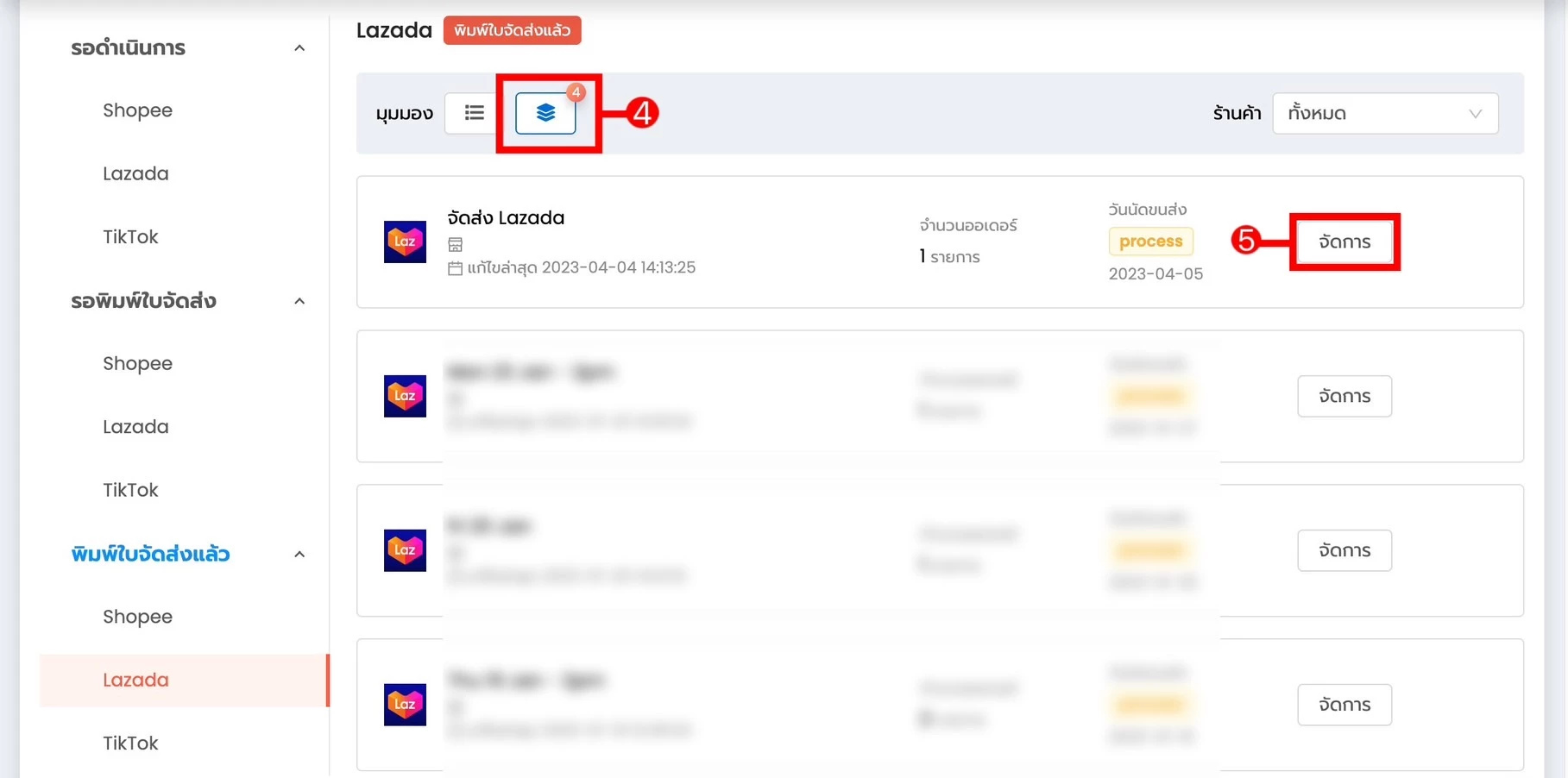Open the ร้านค้า ทั้งหมด dropdown
This screenshot has width=1568, height=778.
pos(1385,113)
